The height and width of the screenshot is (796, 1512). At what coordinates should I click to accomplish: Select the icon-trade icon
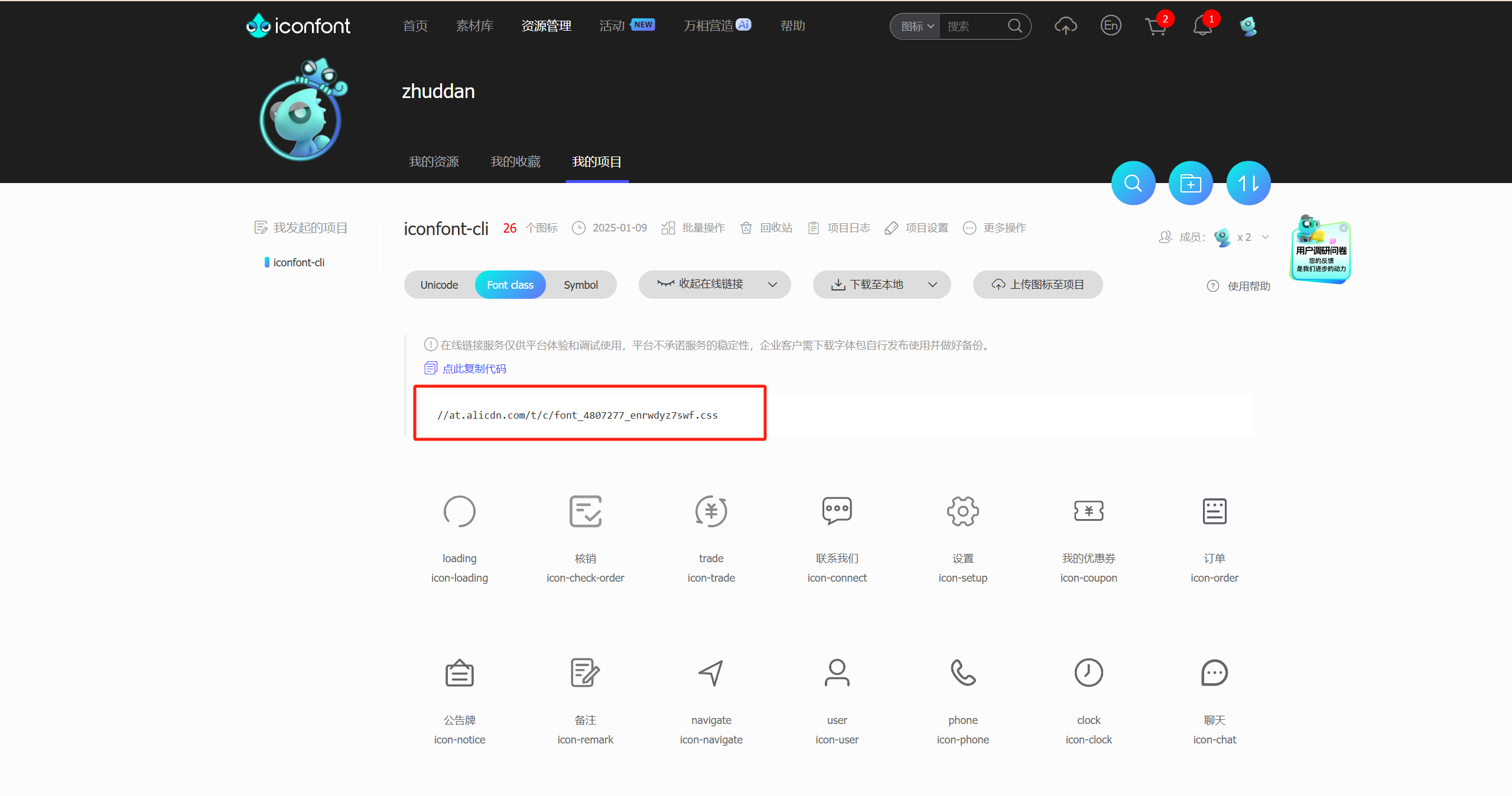[711, 511]
